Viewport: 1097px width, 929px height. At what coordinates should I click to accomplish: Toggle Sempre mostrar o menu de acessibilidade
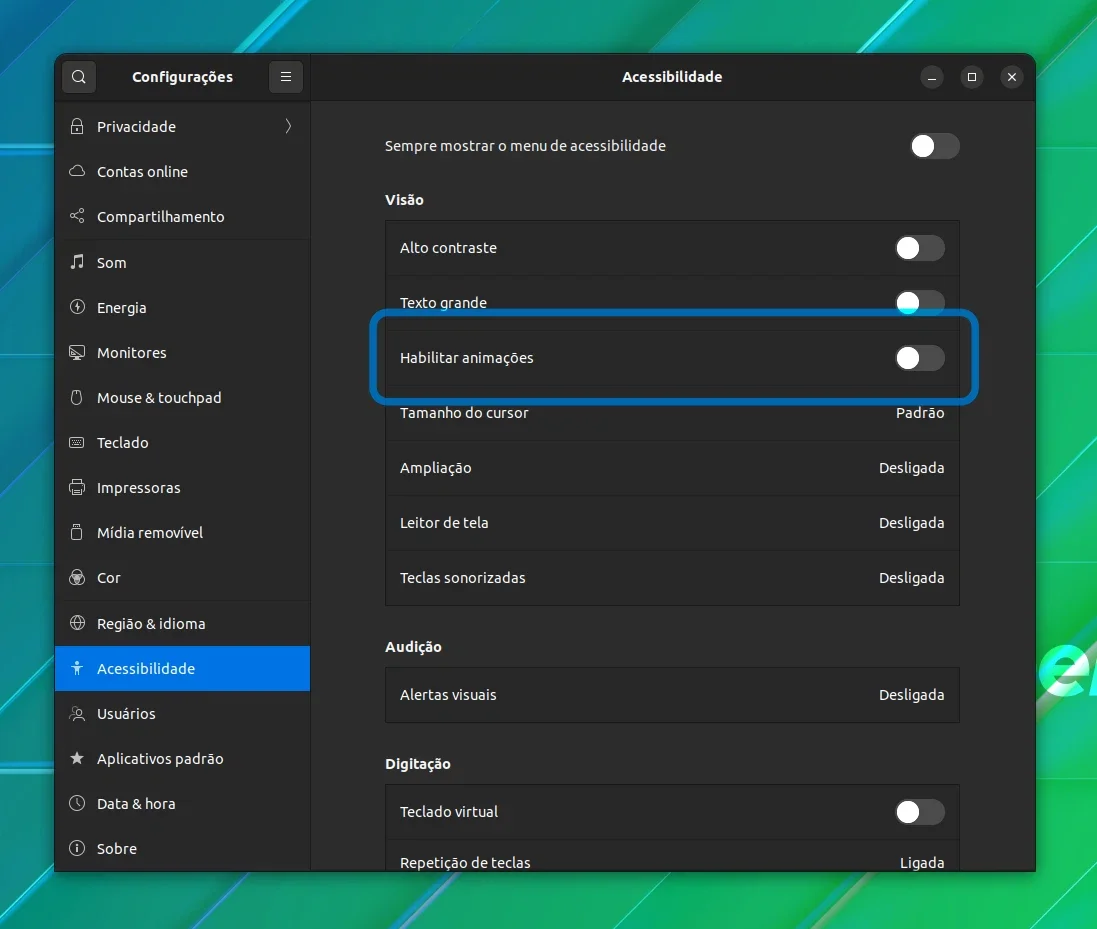935,146
